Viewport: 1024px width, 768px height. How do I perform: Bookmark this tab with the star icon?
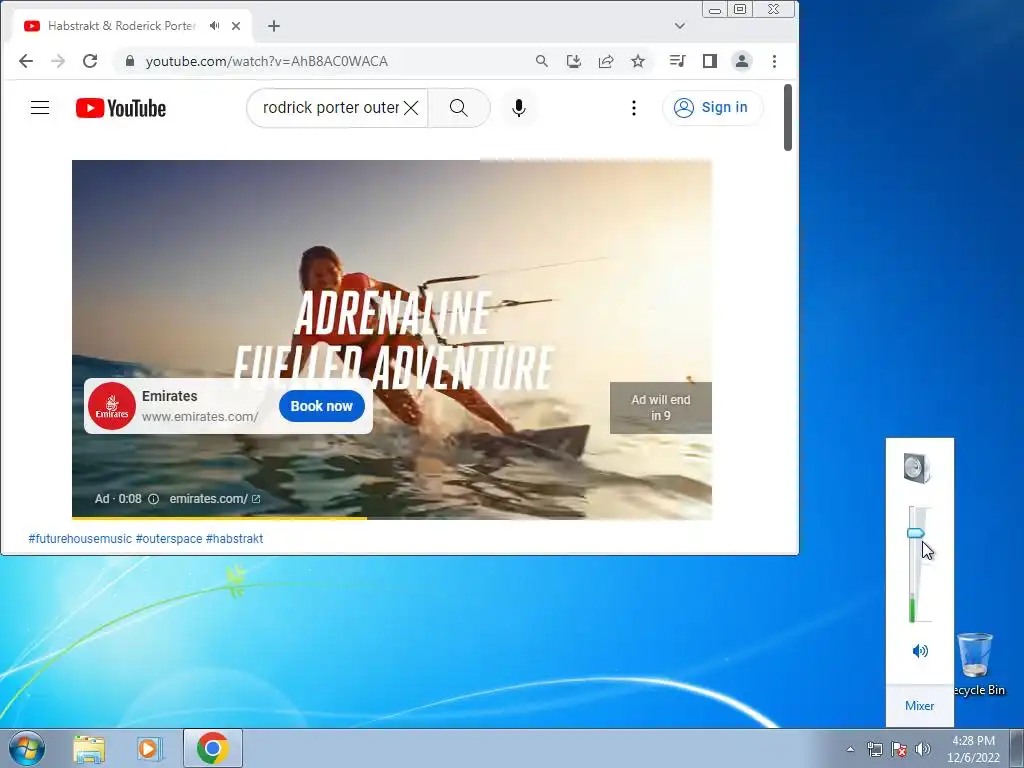(x=638, y=61)
